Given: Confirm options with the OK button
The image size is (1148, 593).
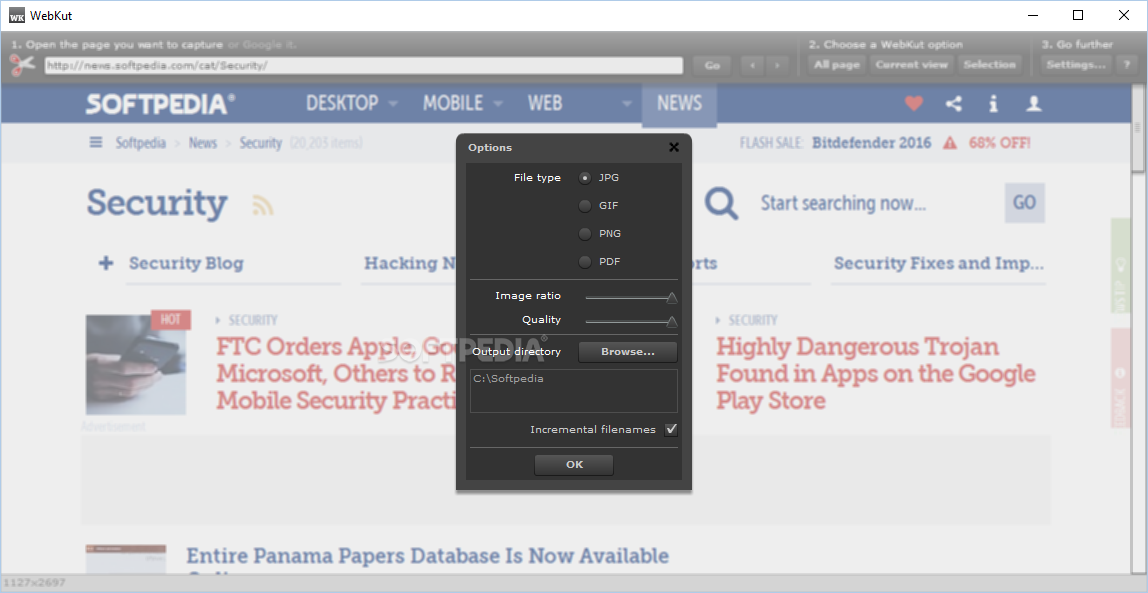Looking at the screenshot, I should click(x=574, y=465).
